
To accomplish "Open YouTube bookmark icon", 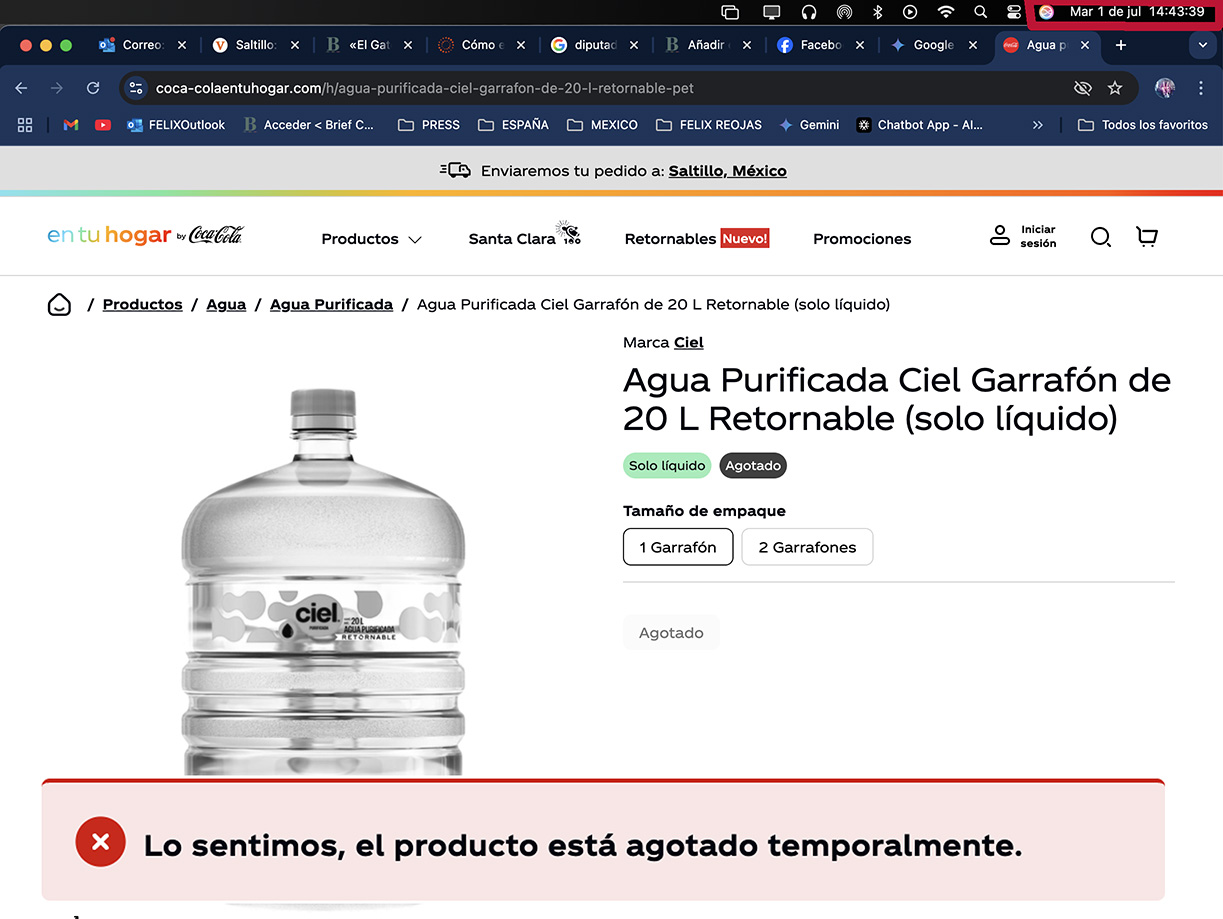I will coord(102,125).
